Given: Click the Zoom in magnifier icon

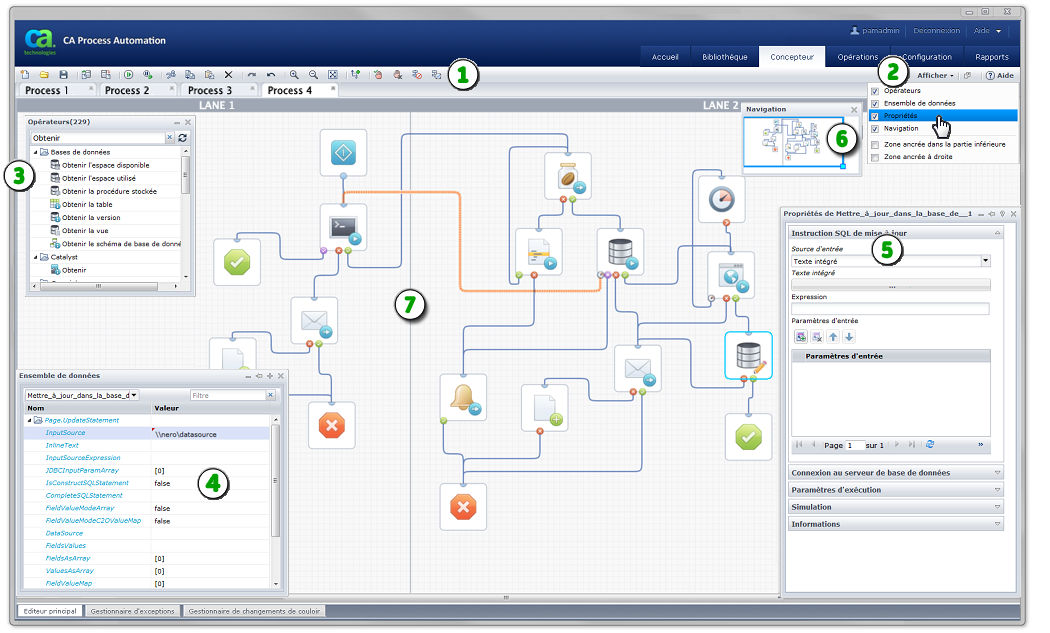Looking at the screenshot, I should (295, 76).
